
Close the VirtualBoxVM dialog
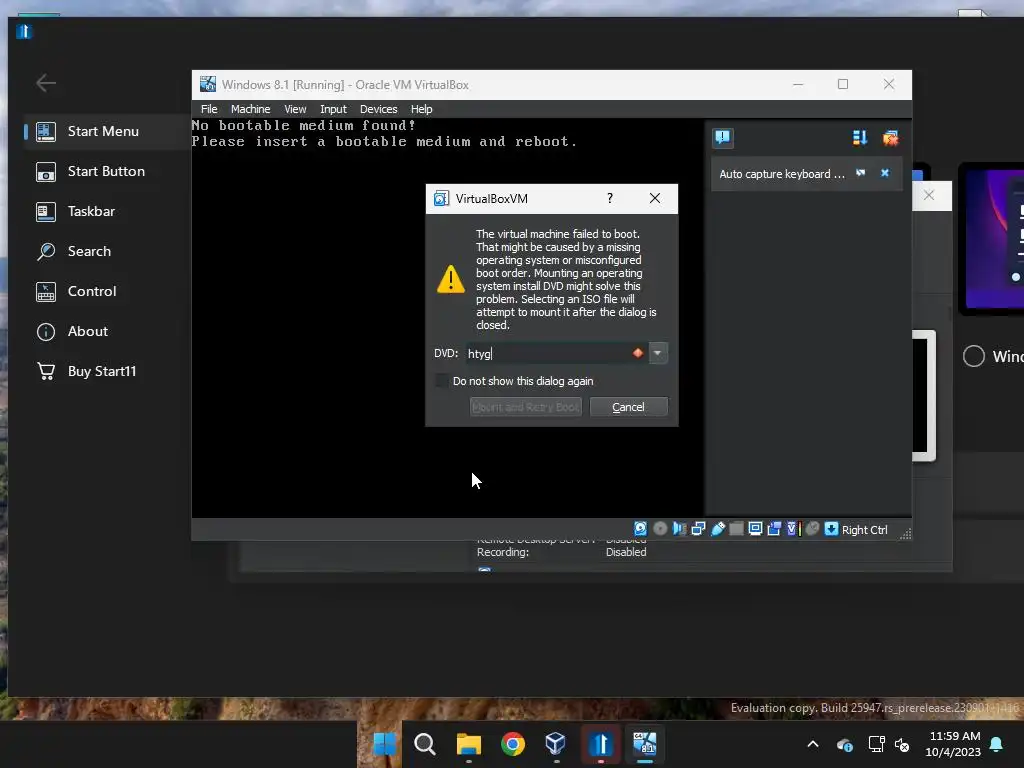[655, 199]
